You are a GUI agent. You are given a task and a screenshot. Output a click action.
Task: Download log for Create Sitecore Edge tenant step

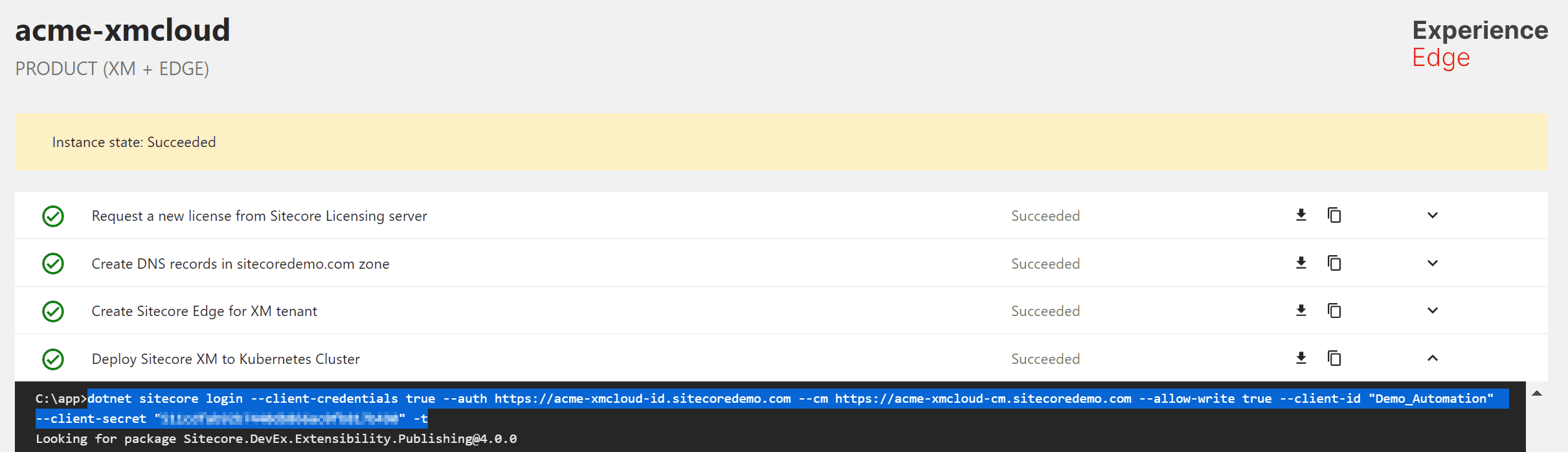tap(1301, 311)
